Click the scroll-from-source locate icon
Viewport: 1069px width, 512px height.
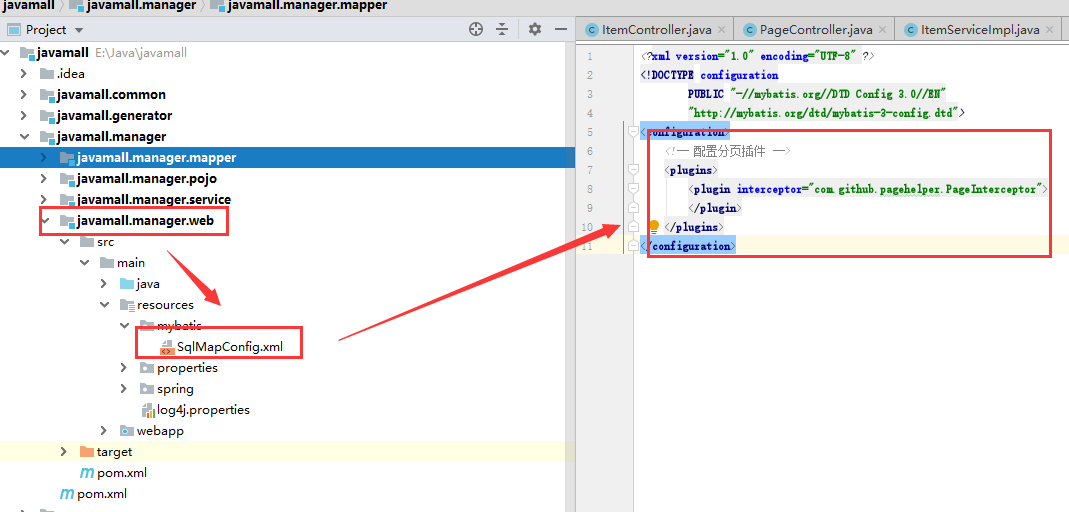[x=476, y=30]
